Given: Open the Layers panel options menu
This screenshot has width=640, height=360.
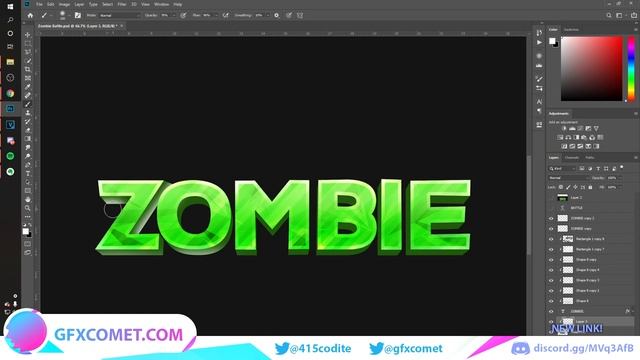Looking at the screenshot, I should coord(636,158).
